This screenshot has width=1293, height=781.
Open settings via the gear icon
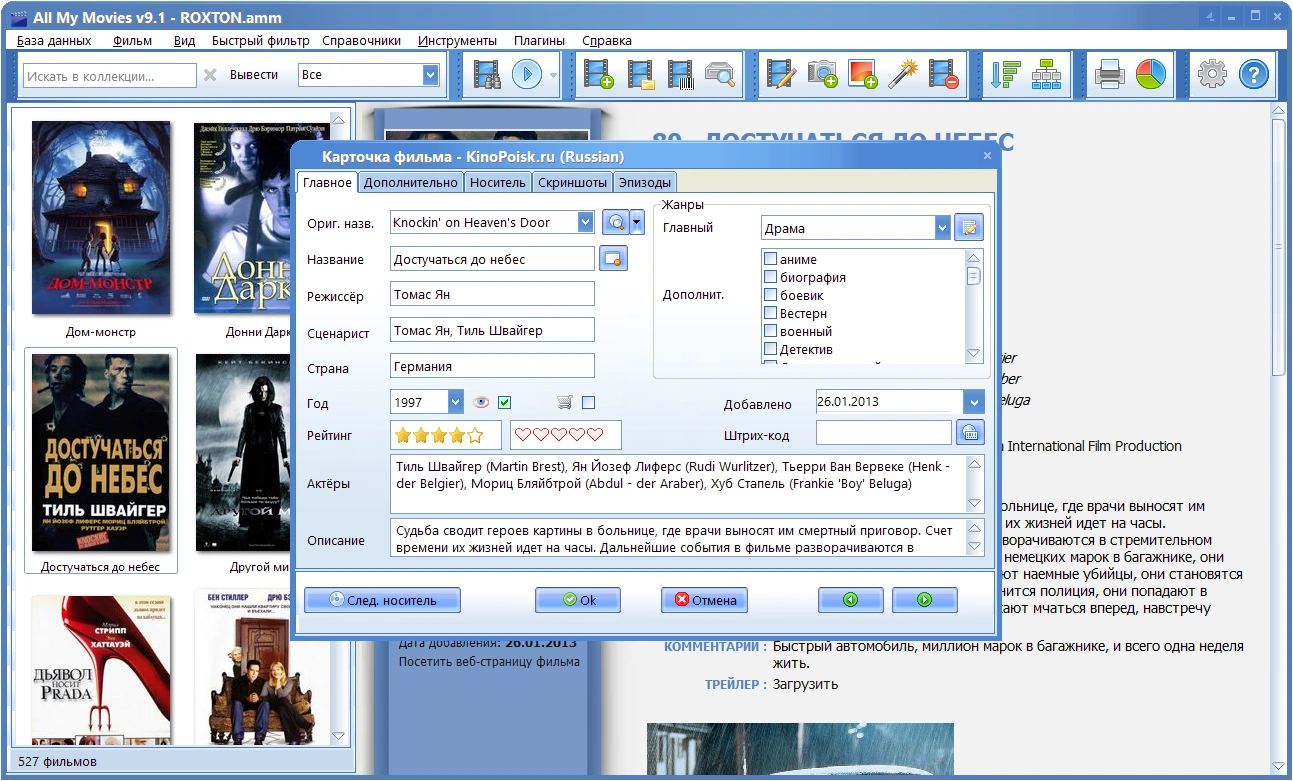[x=1212, y=74]
